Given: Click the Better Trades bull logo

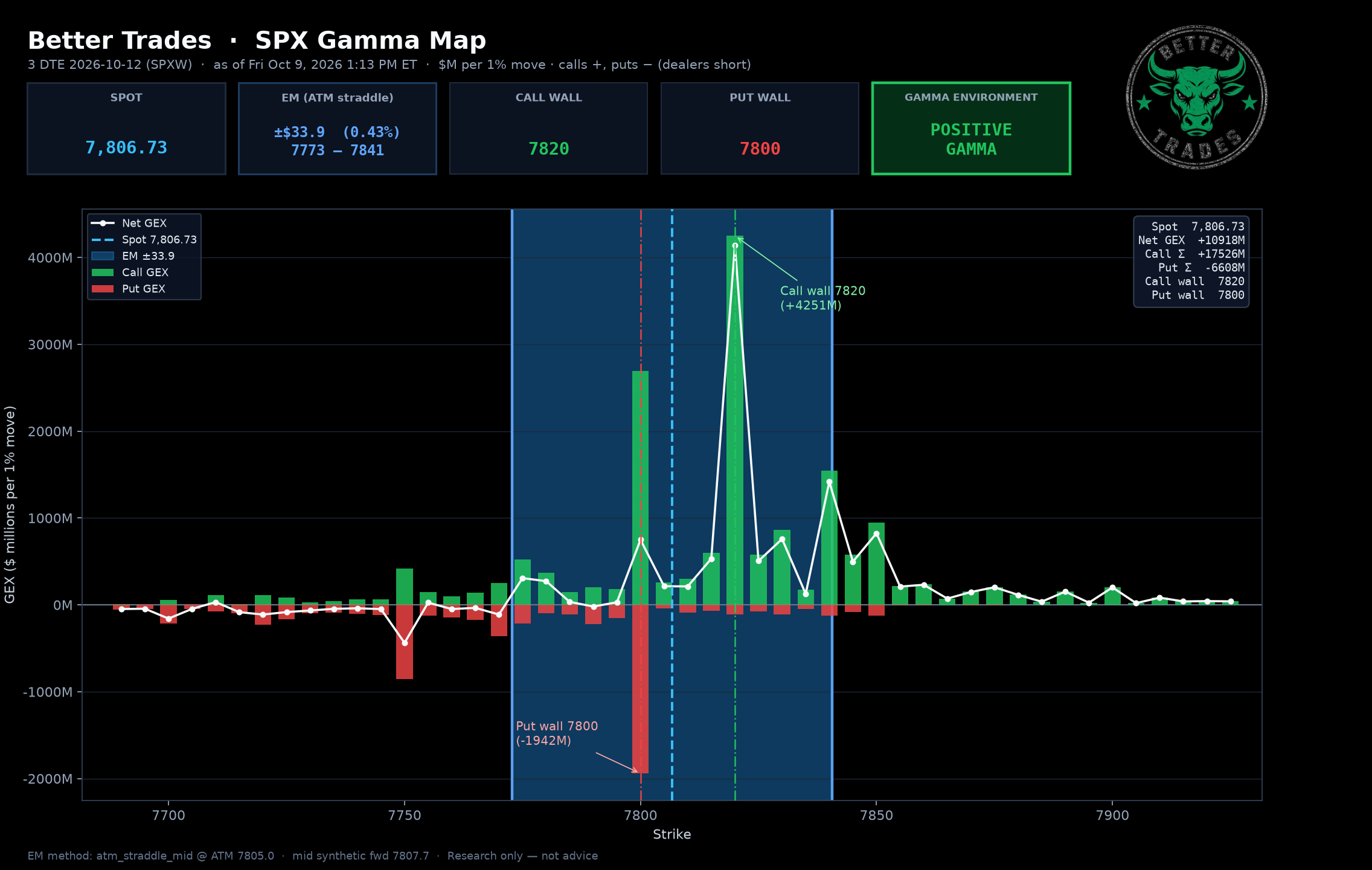Looking at the screenshot, I should click(x=1196, y=97).
